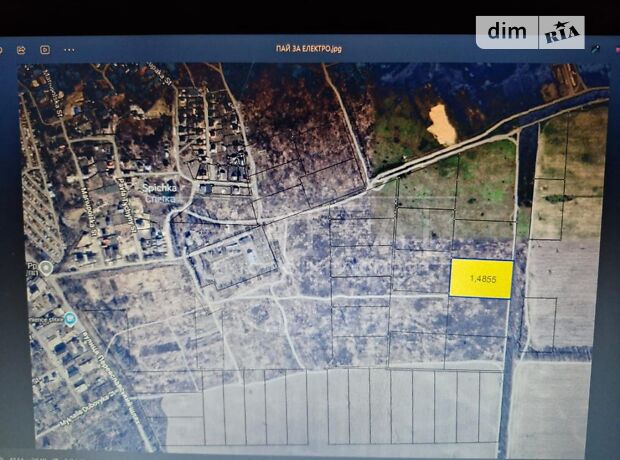Click the icon at the toolbar's far right
The width and height of the screenshot is (620, 460).
click(596, 48)
